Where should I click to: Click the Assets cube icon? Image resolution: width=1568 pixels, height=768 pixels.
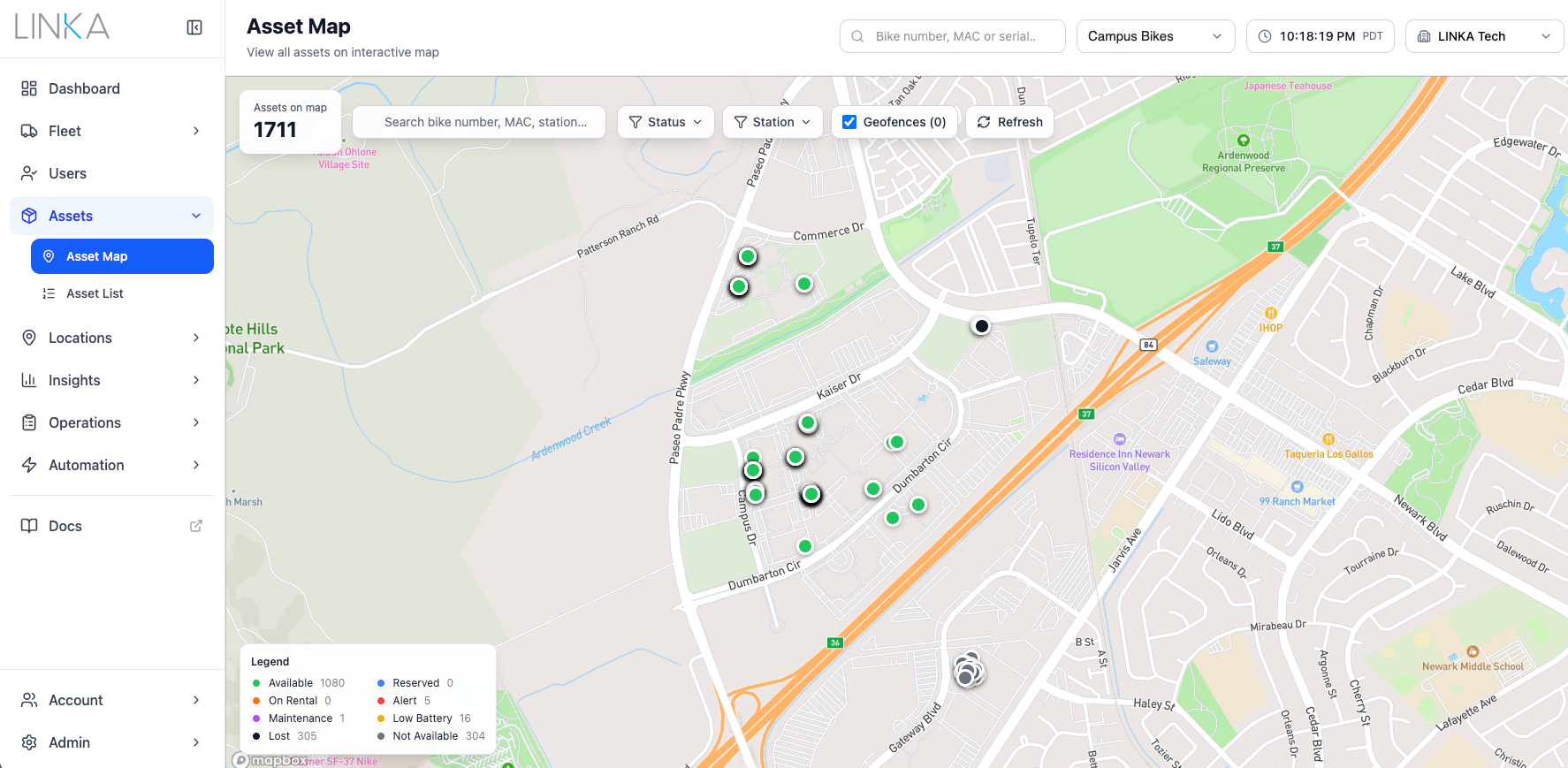point(29,216)
